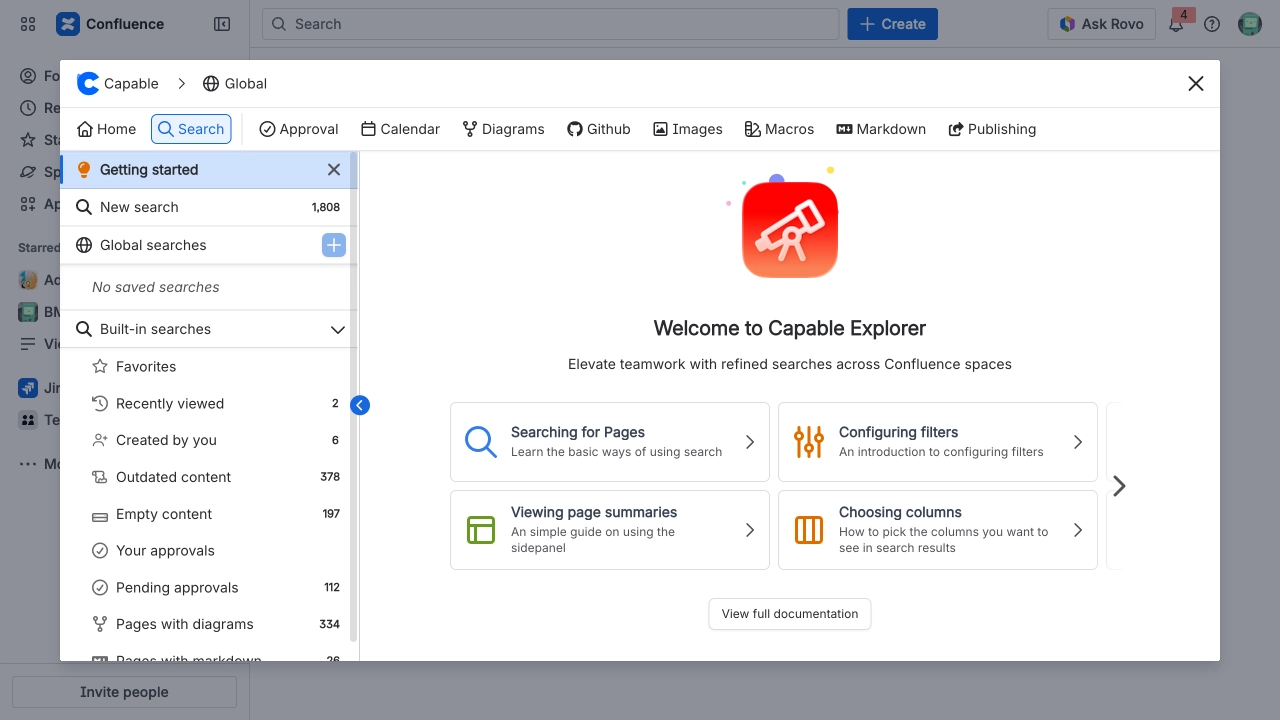Open the Approval tab

tap(299, 129)
